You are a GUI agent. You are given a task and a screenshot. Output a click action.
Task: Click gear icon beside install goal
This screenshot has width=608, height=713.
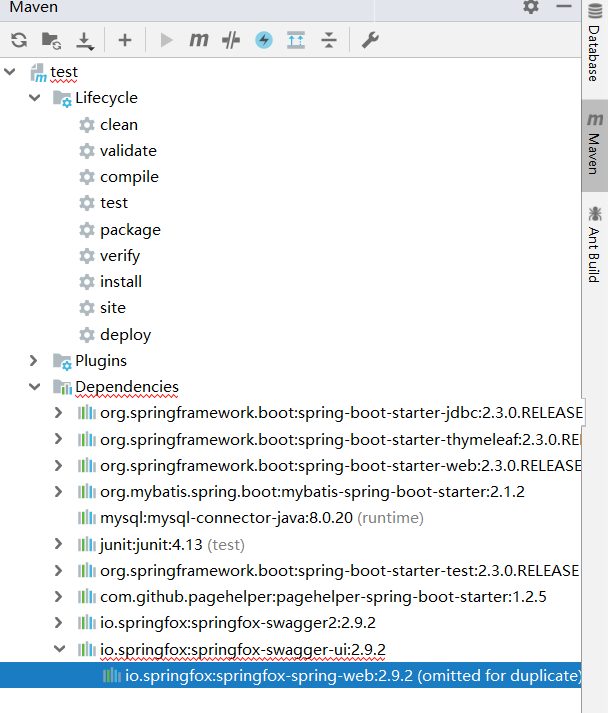pyautogui.click(x=87, y=282)
